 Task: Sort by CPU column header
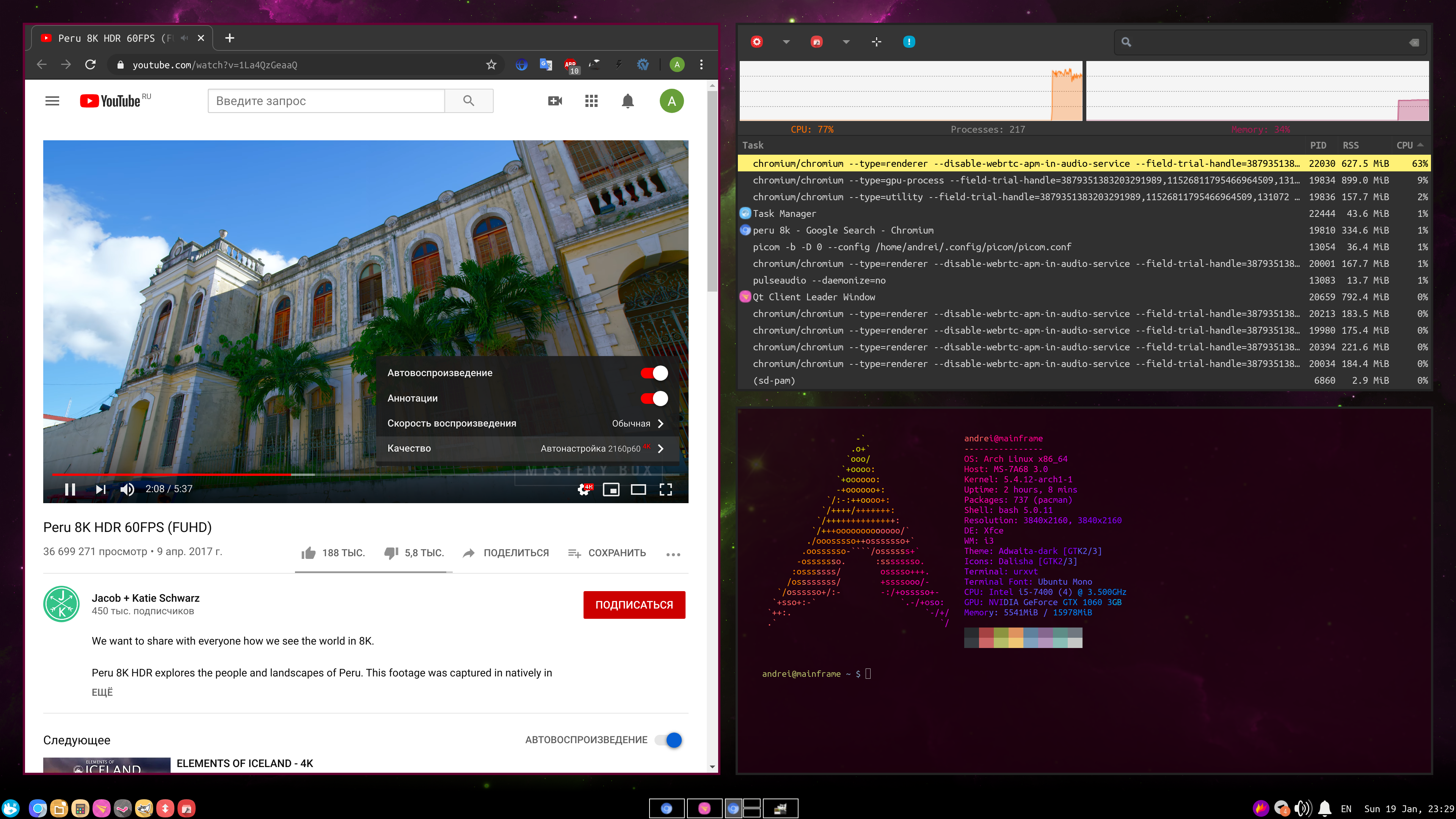(1410, 145)
